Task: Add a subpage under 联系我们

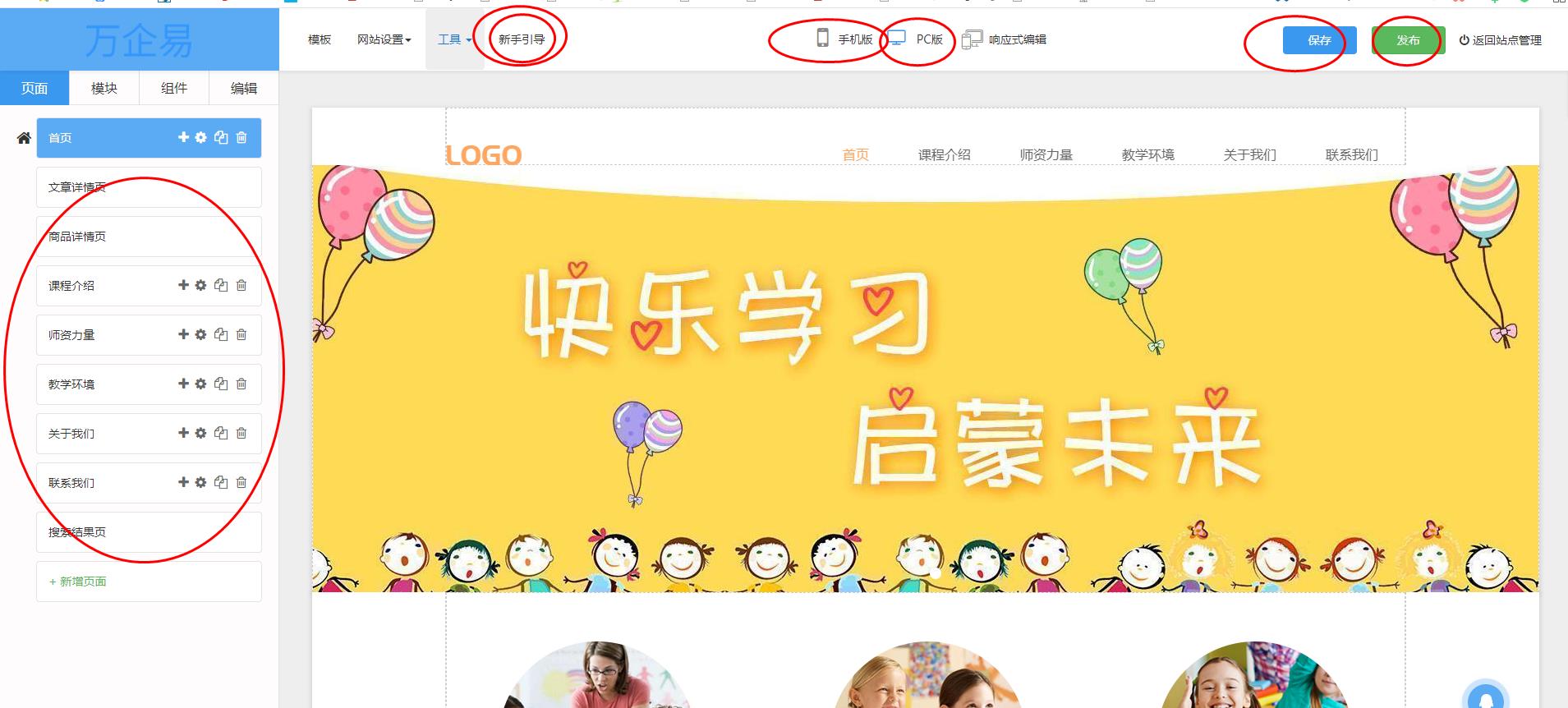Action: click(183, 482)
